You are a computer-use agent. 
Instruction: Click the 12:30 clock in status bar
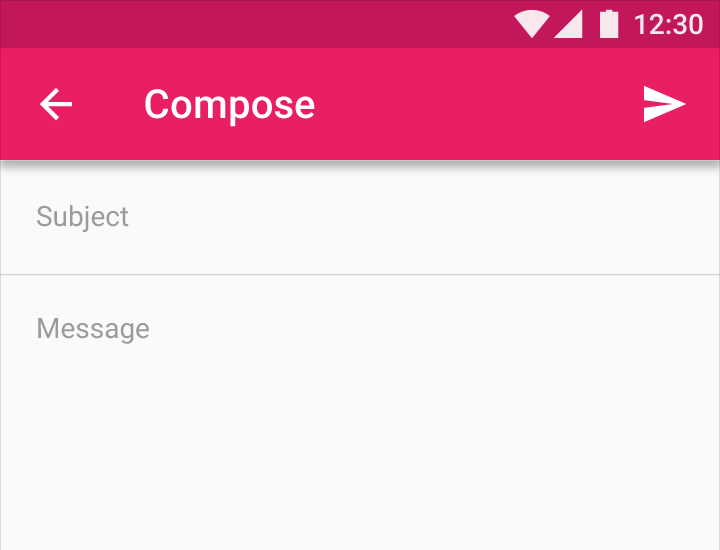point(668,24)
